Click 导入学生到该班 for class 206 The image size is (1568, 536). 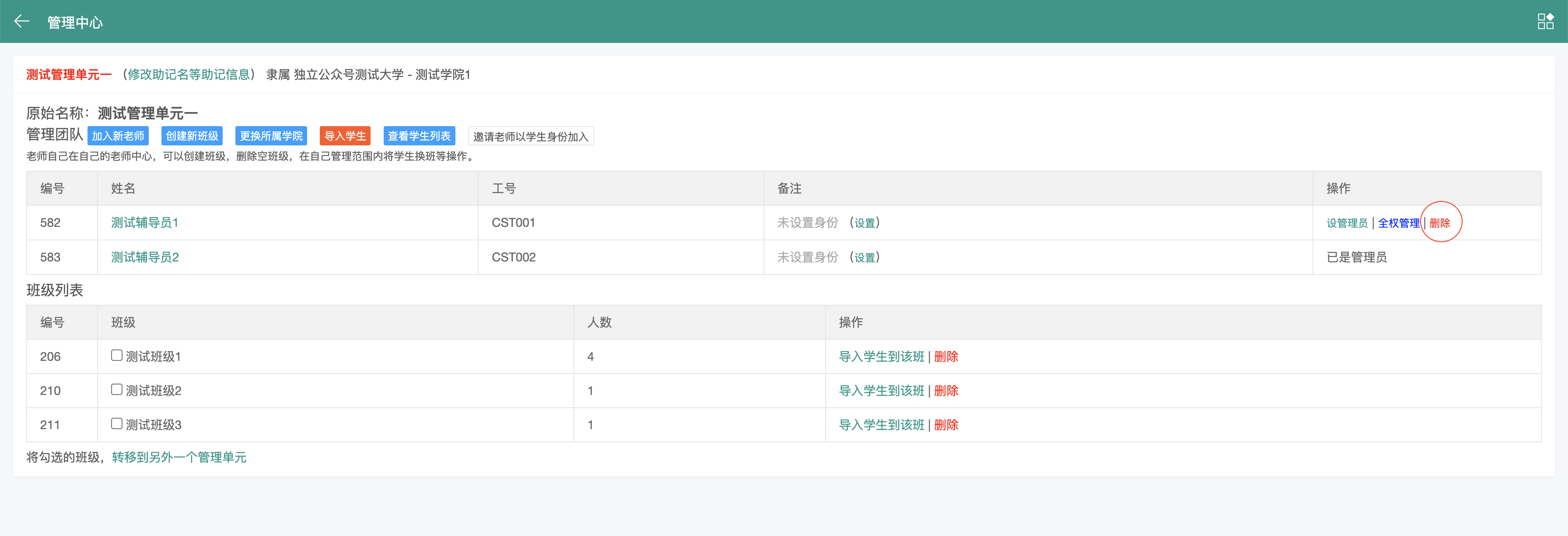click(882, 356)
